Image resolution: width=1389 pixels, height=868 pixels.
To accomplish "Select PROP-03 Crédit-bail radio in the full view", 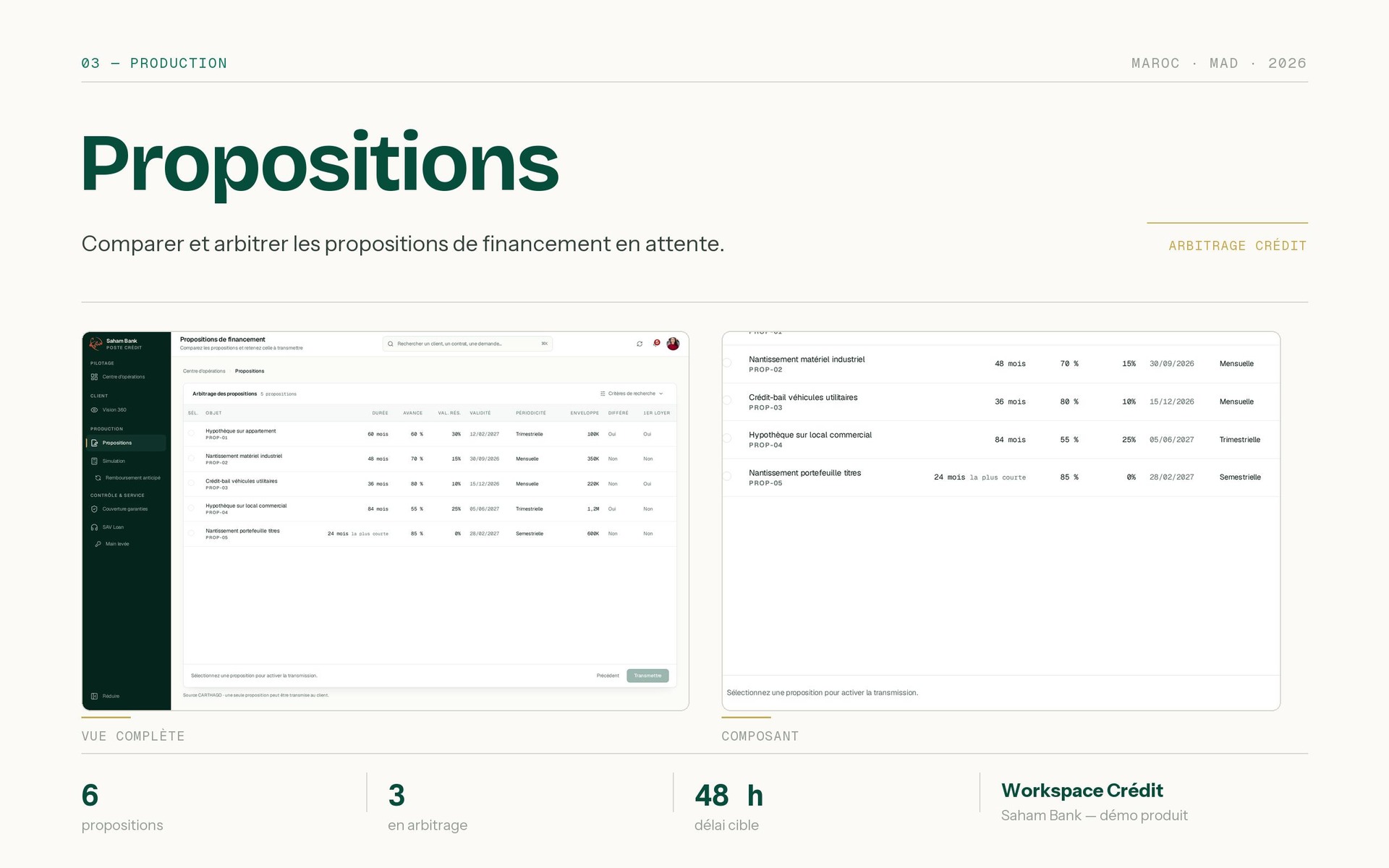I will [192, 483].
